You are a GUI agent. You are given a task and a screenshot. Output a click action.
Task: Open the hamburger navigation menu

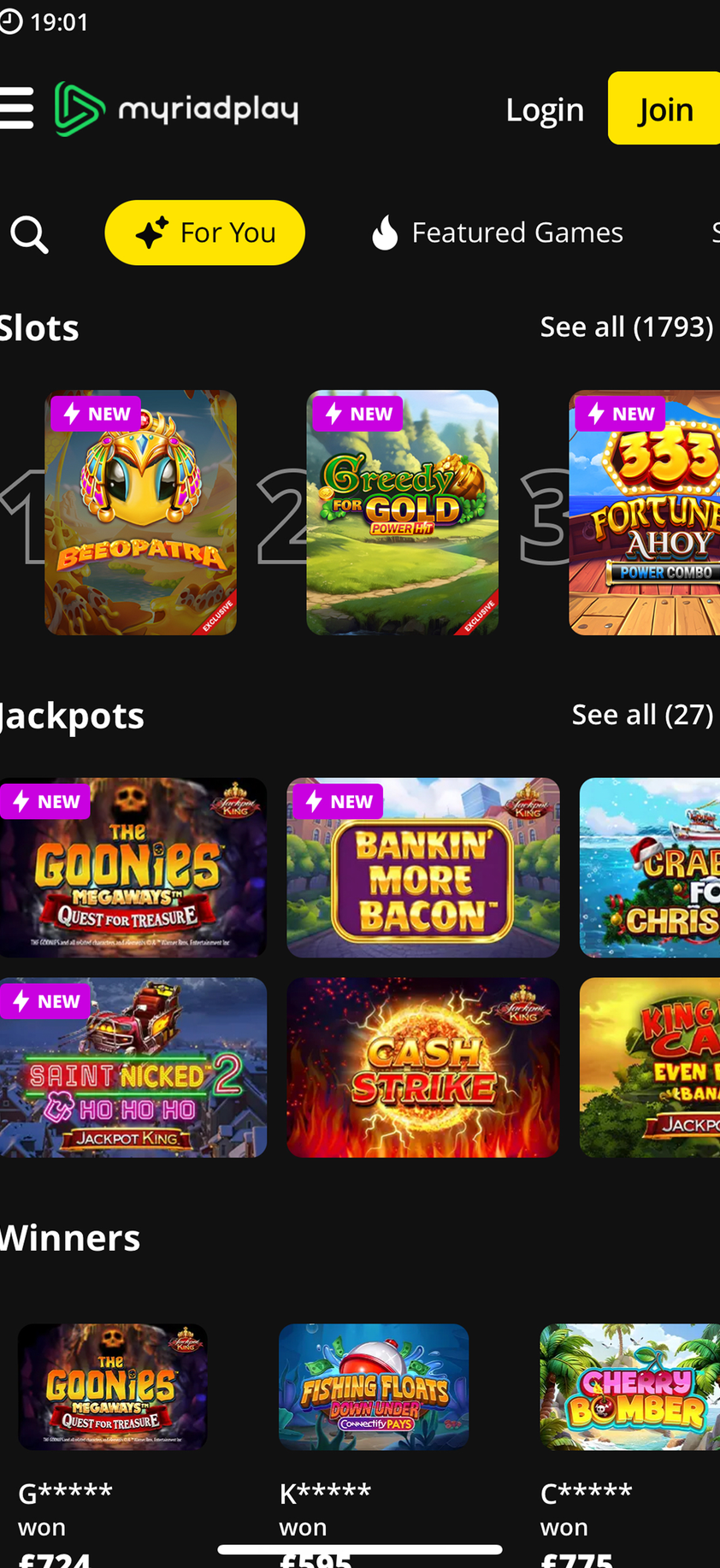(16, 109)
